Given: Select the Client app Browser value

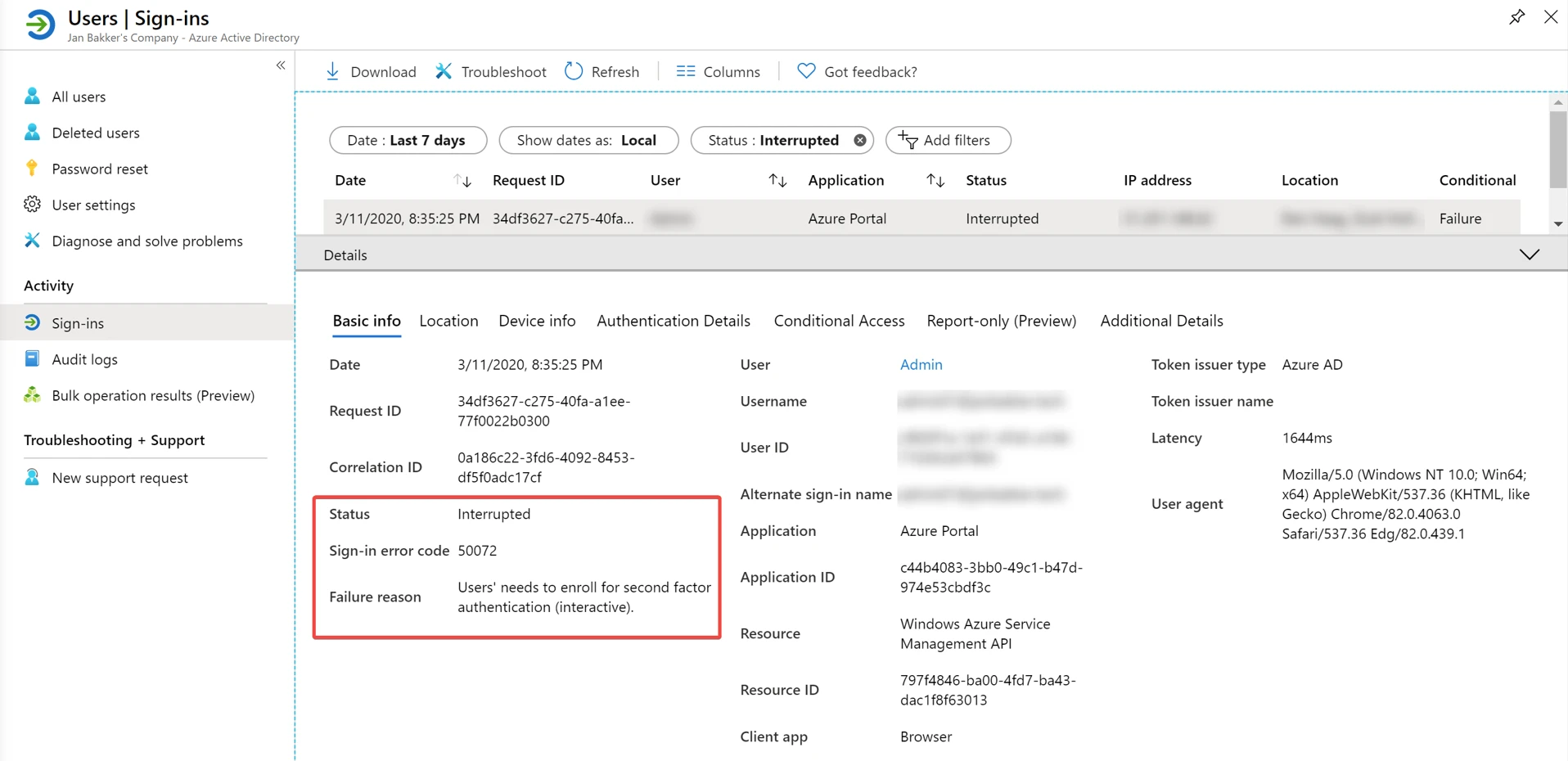Looking at the screenshot, I should pos(926,736).
